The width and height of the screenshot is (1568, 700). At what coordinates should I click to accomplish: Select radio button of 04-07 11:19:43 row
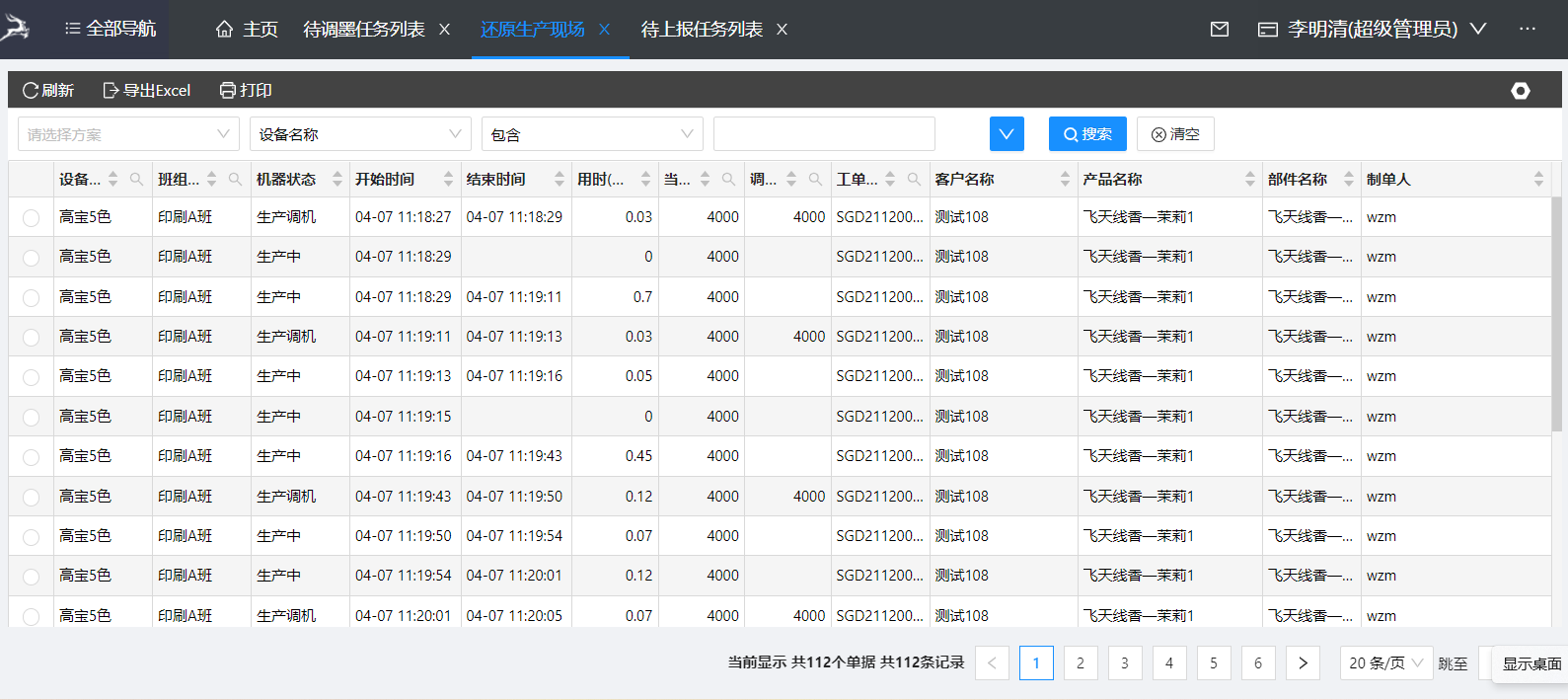32,497
